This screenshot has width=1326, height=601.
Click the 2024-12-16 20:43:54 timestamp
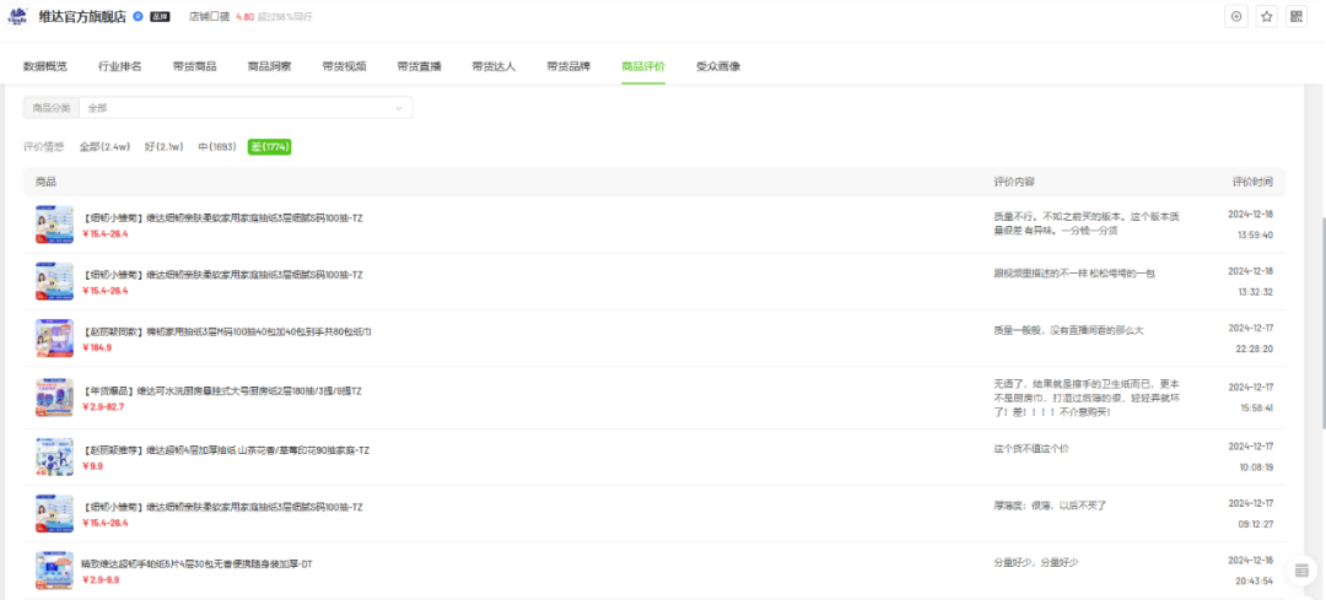(x=1251, y=571)
